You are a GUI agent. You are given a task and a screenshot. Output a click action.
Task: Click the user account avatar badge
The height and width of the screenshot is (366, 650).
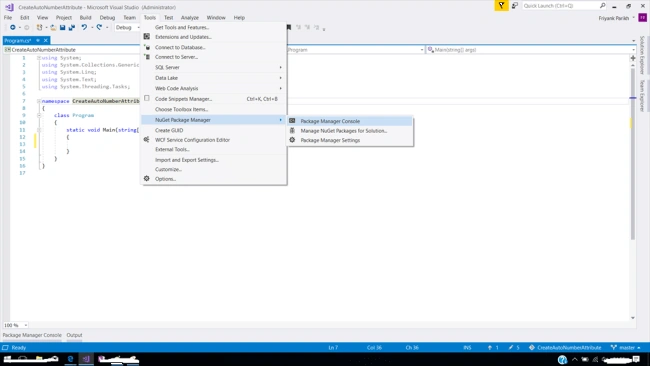click(x=643, y=18)
